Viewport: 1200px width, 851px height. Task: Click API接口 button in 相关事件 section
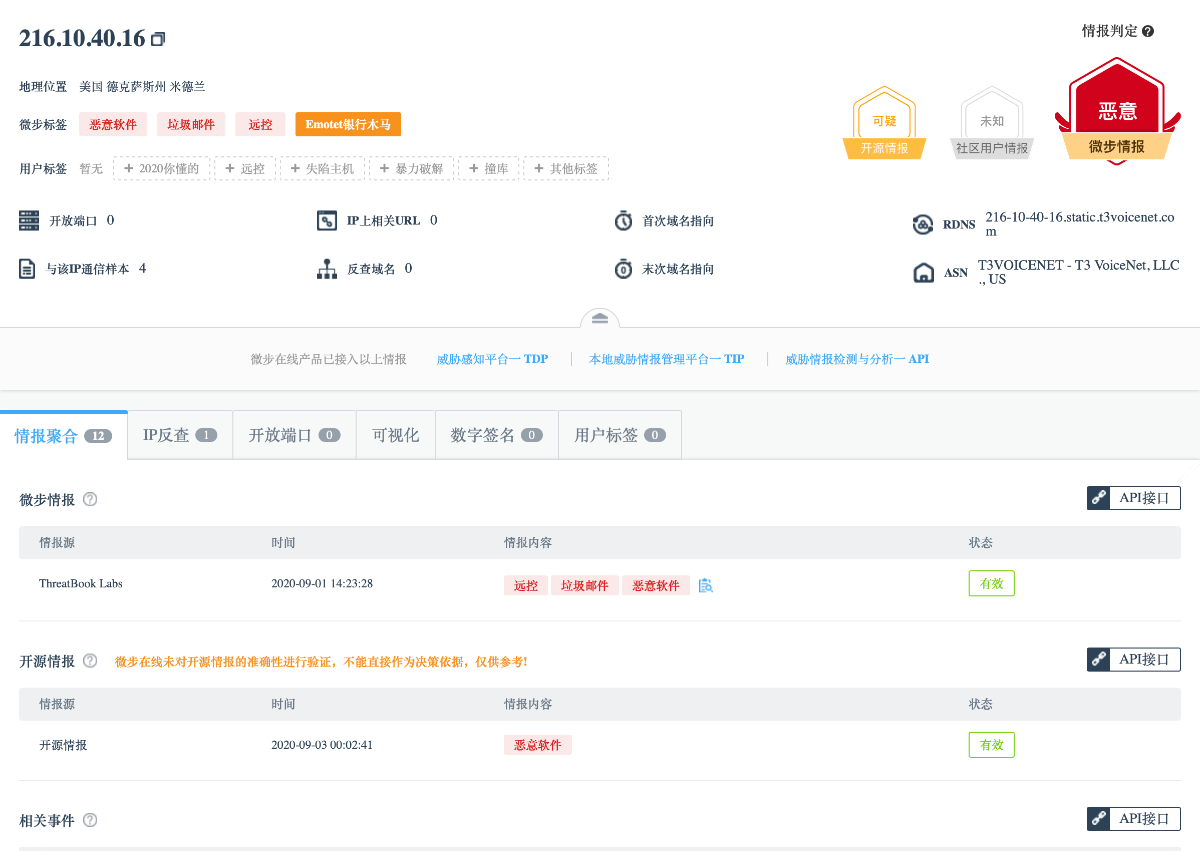(x=1134, y=819)
